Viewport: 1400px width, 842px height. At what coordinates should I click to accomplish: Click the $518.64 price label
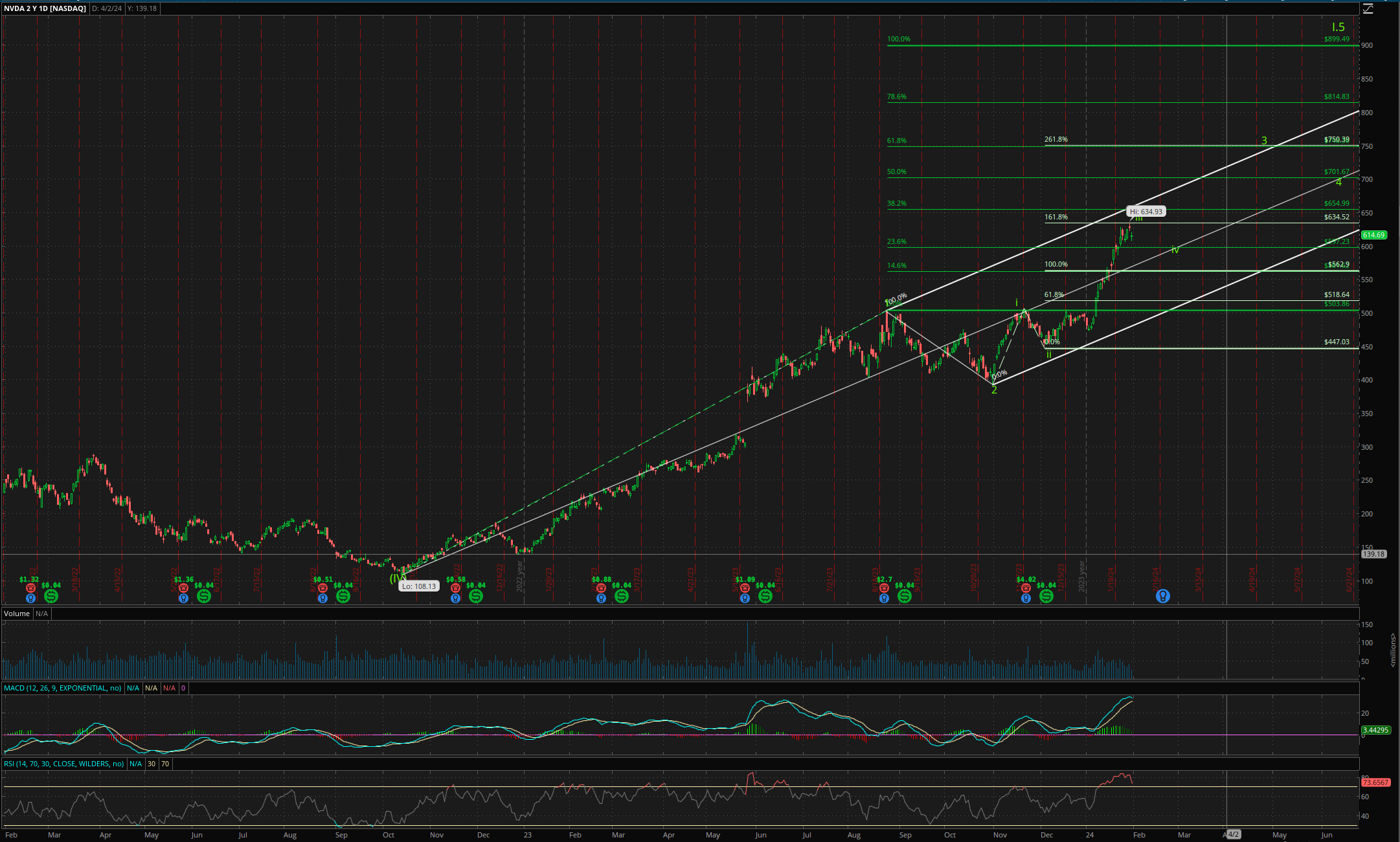tap(1337, 294)
